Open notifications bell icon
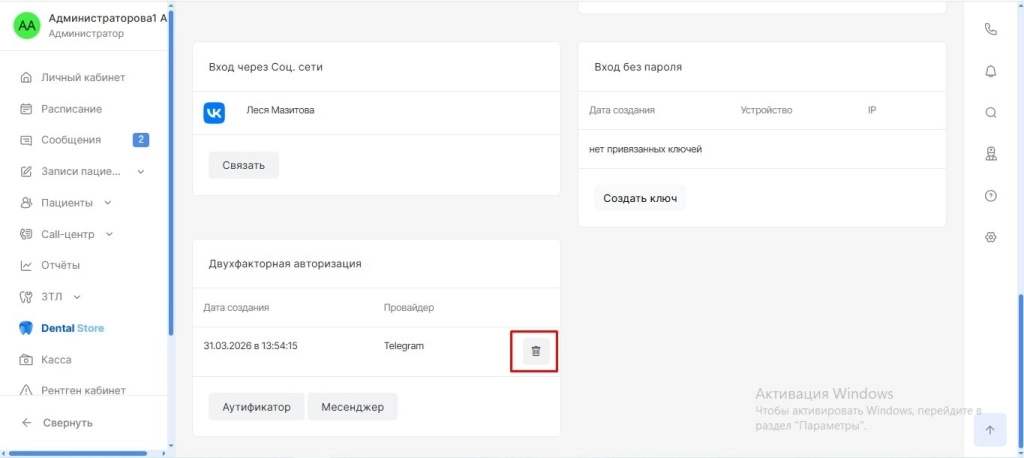This screenshot has width=1024, height=458. pos(990,71)
